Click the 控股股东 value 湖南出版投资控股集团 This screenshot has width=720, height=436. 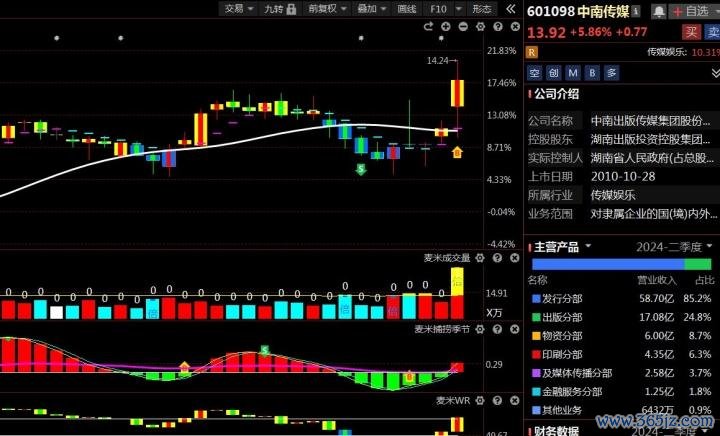tap(651, 139)
